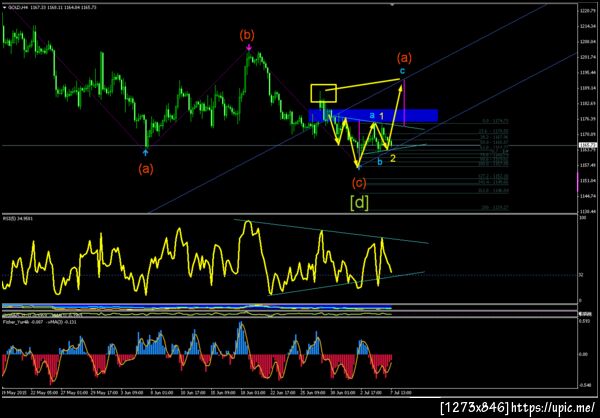Image resolution: width=600 pixels, height=418 pixels.
Task: Select the cyan c label at the projected top
Action: pyautogui.click(x=401, y=71)
